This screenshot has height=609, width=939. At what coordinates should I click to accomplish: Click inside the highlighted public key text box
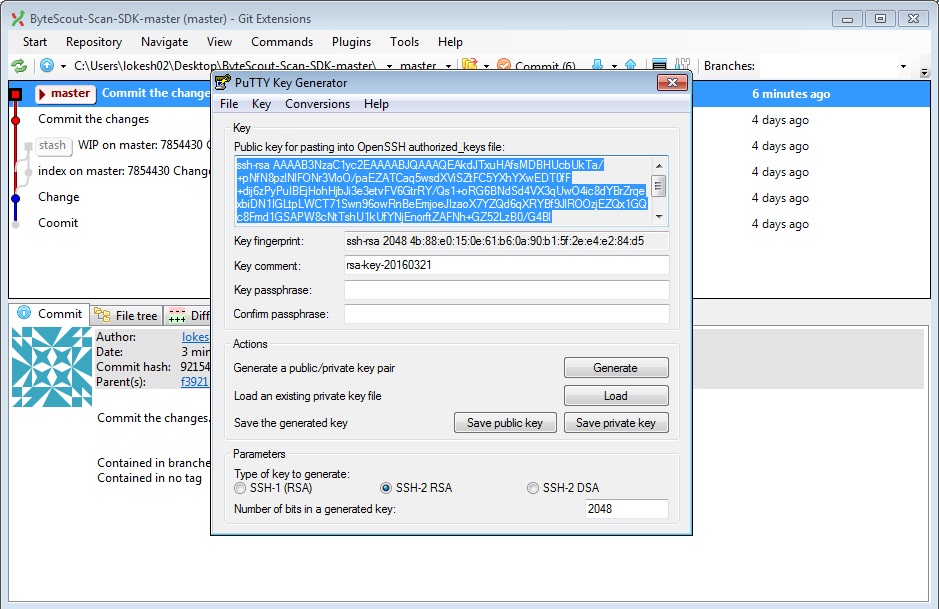[442, 191]
